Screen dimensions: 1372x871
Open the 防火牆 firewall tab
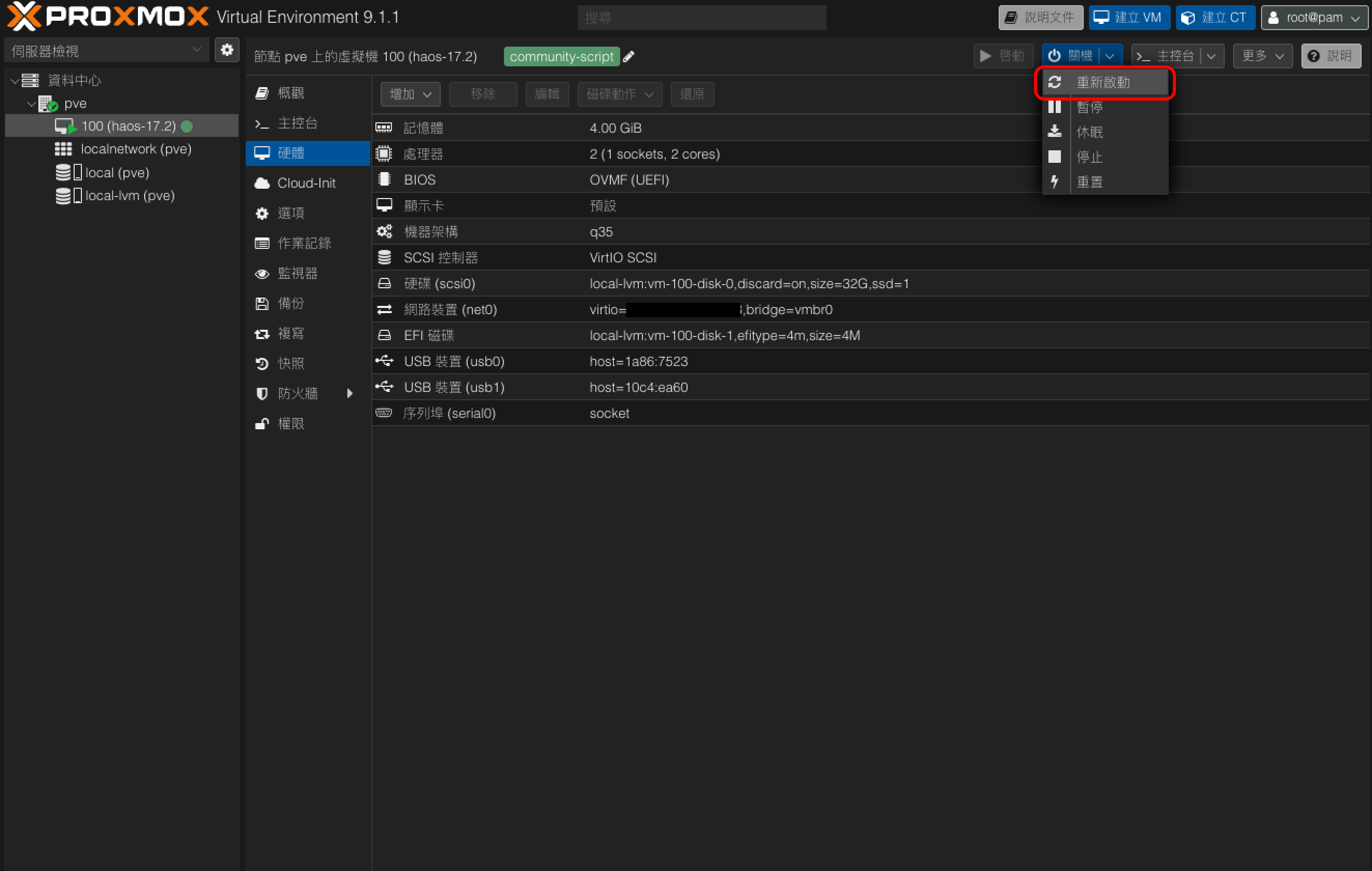tap(307, 394)
